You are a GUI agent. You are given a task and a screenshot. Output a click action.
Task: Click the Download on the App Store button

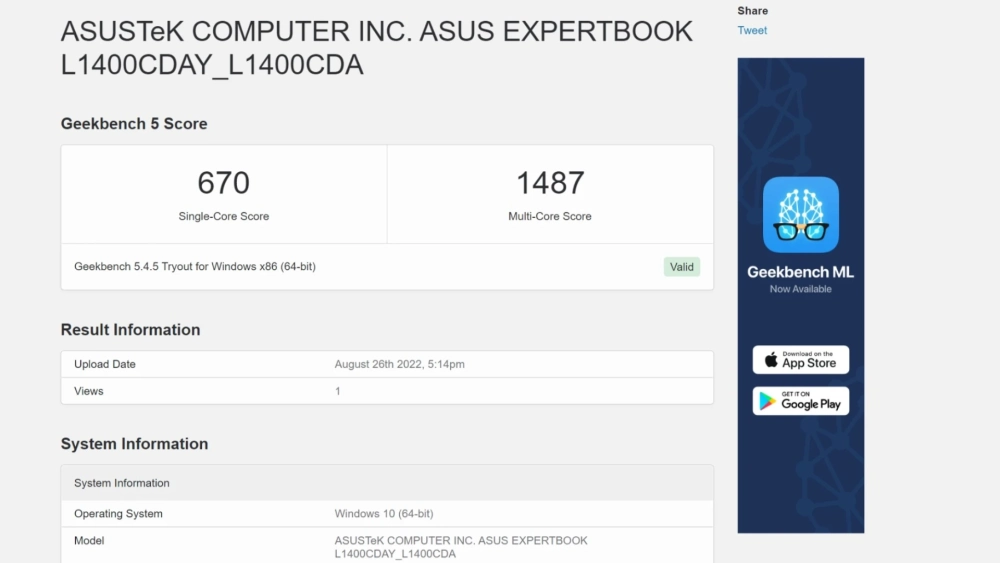800,360
